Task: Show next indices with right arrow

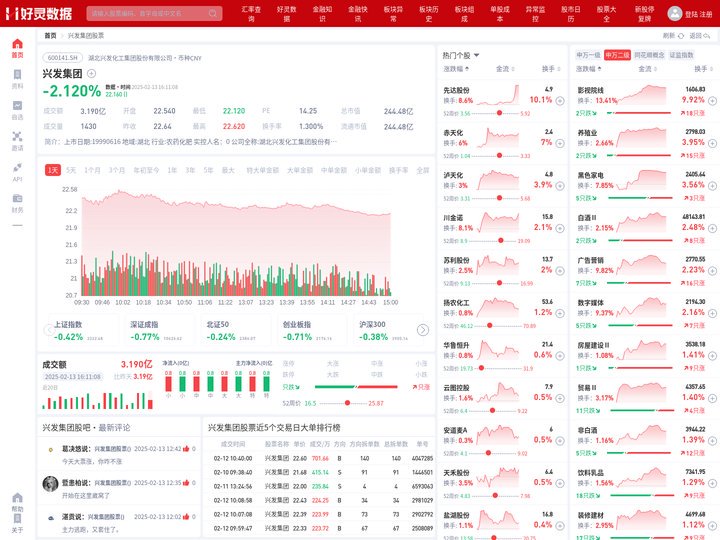Action: 422,330
